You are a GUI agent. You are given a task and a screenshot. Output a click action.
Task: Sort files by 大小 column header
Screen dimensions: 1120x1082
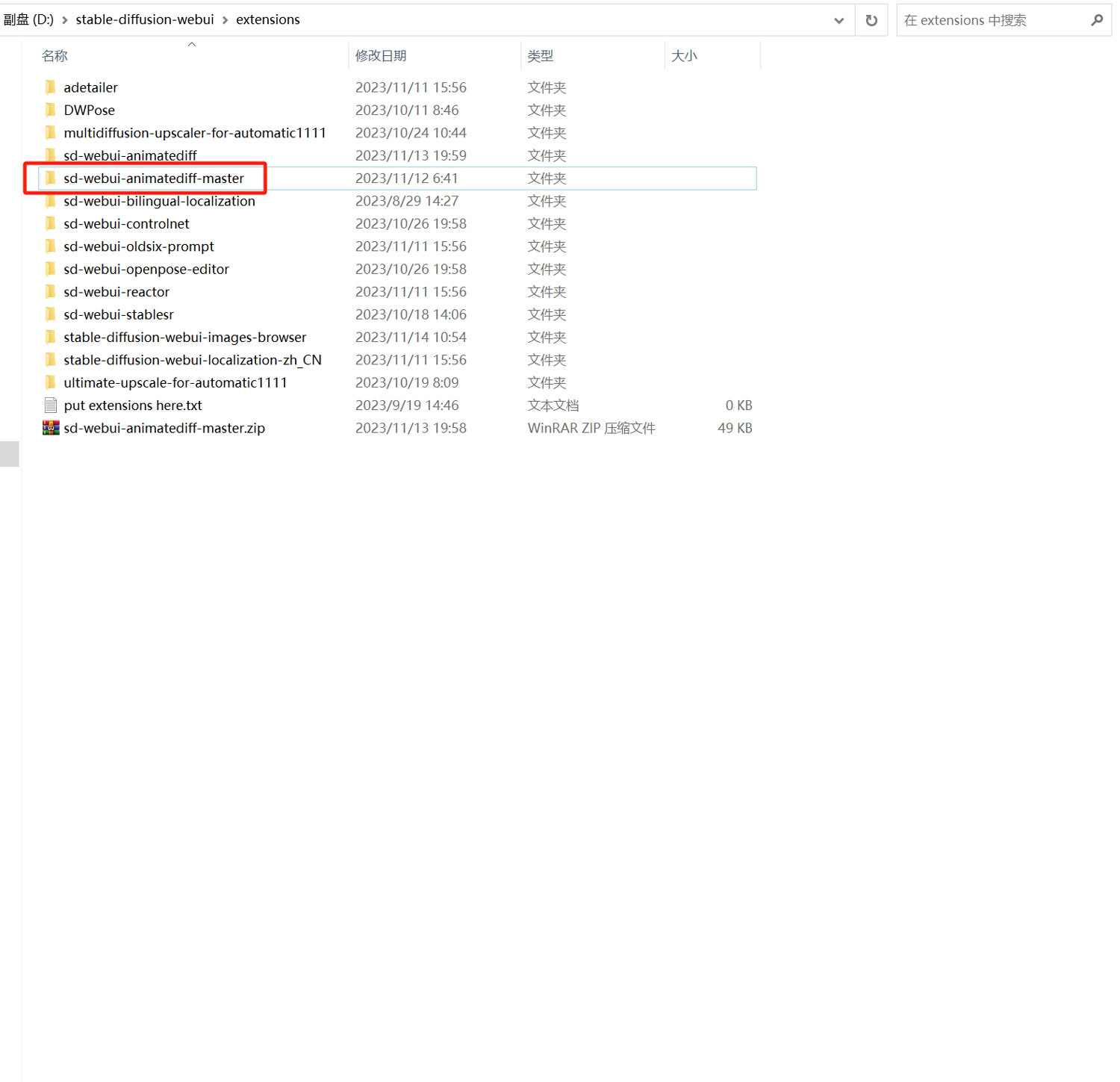pos(683,56)
